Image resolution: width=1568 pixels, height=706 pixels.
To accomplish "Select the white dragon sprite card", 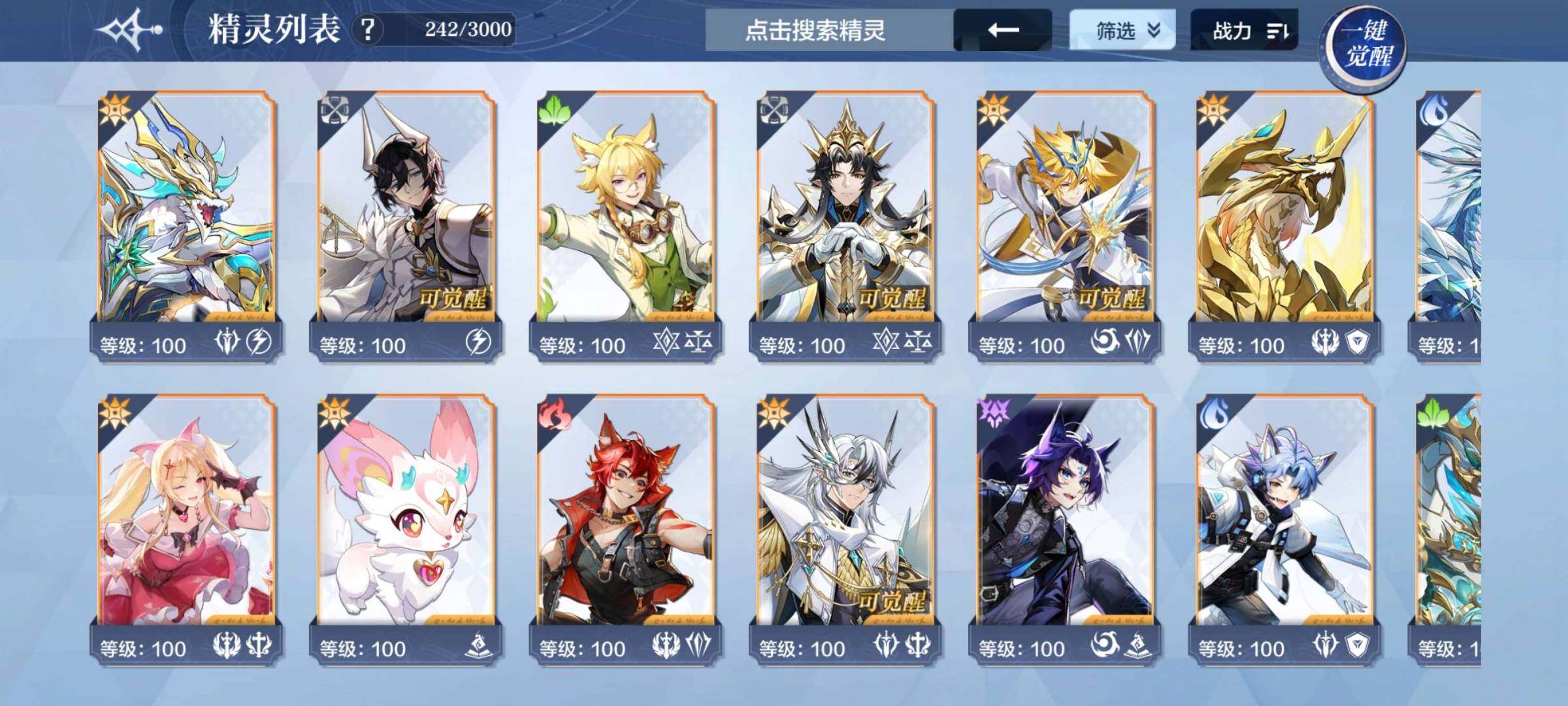I will [x=187, y=226].
